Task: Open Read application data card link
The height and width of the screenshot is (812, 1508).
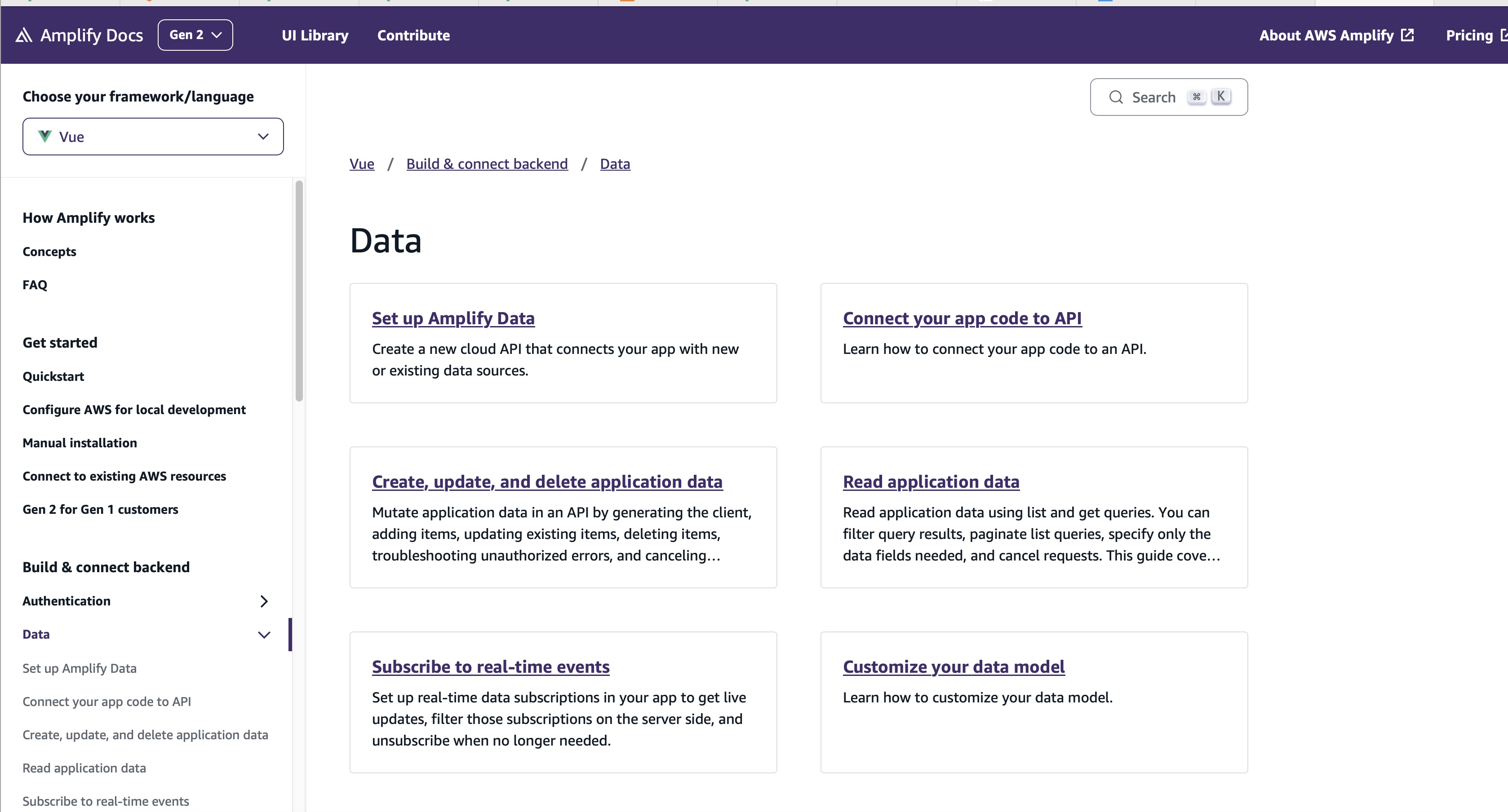Action: [931, 481]
